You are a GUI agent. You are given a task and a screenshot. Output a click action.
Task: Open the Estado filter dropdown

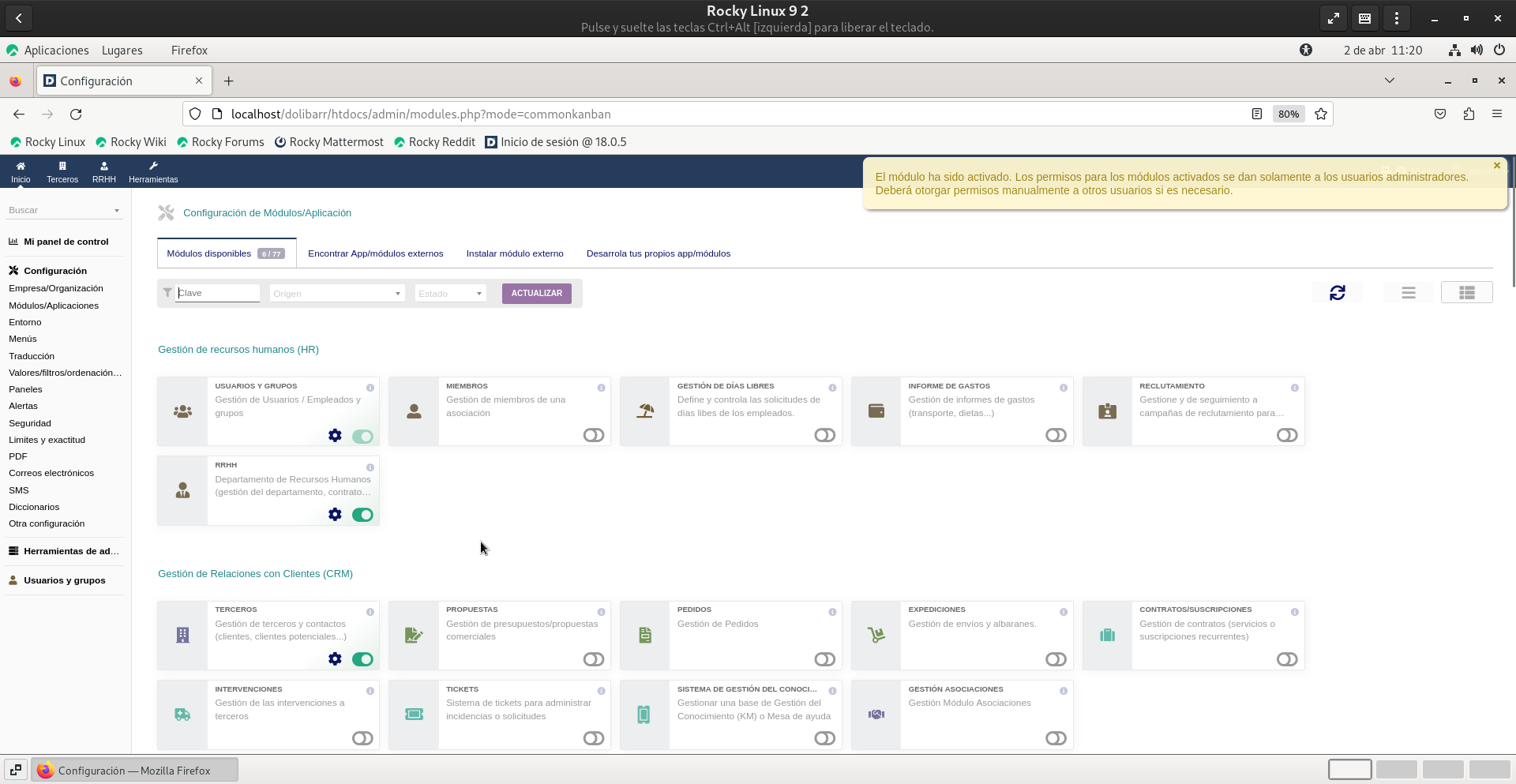click(450, 294)
